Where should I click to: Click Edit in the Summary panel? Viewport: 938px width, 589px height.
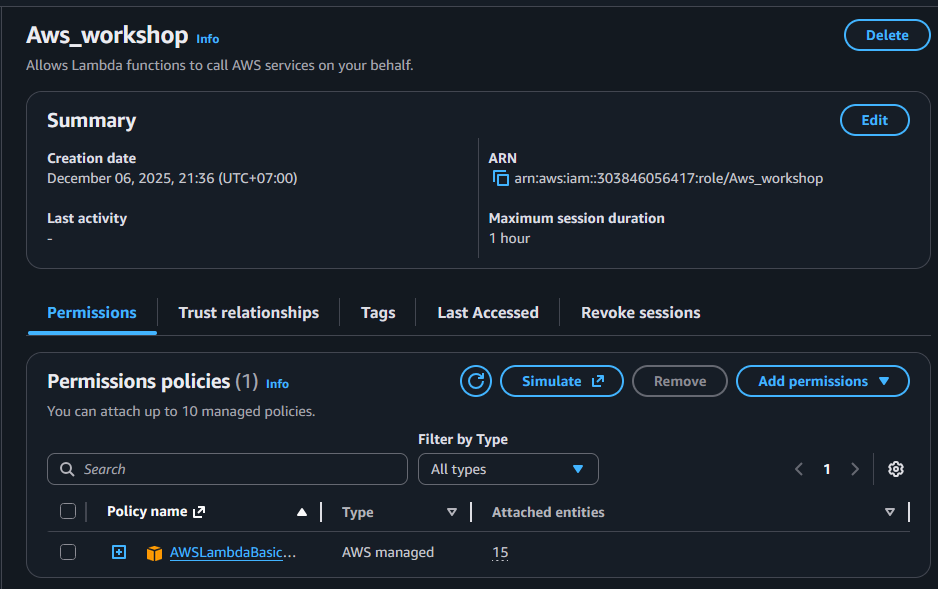point(874,120)
